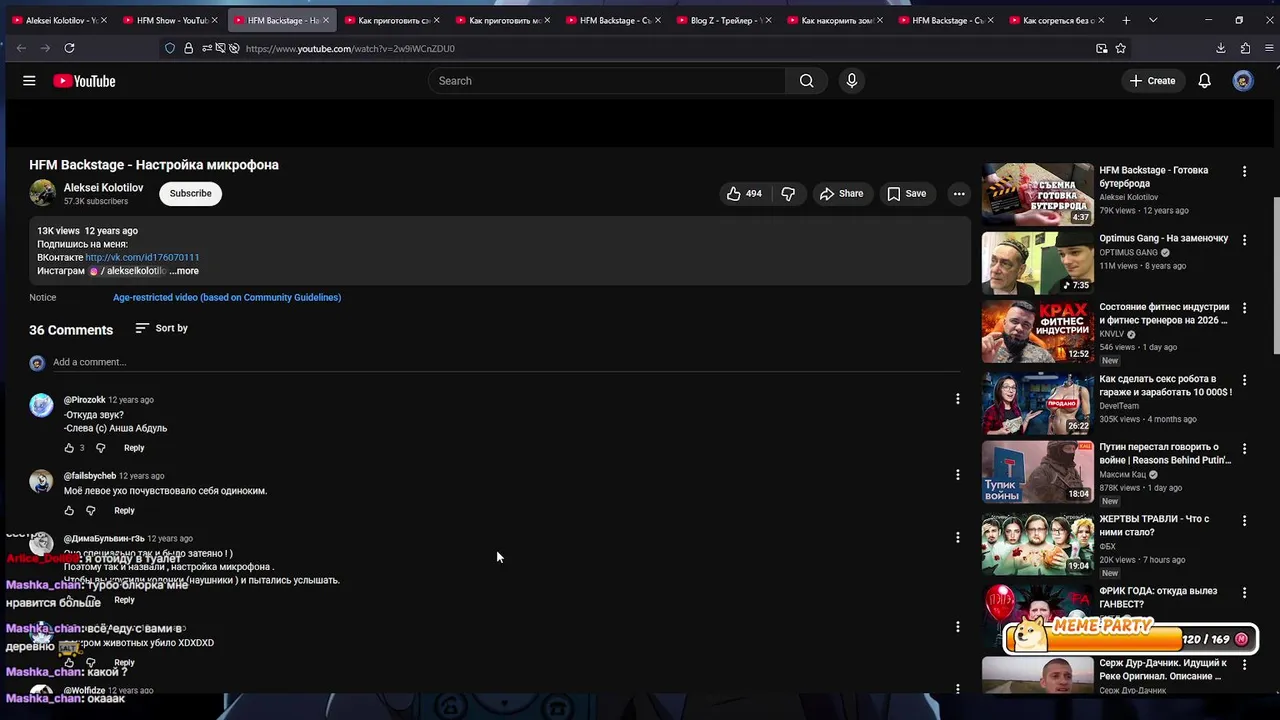
Task: Subscribe to Aleksei Kolotilov
Action: tap(190, 194)
